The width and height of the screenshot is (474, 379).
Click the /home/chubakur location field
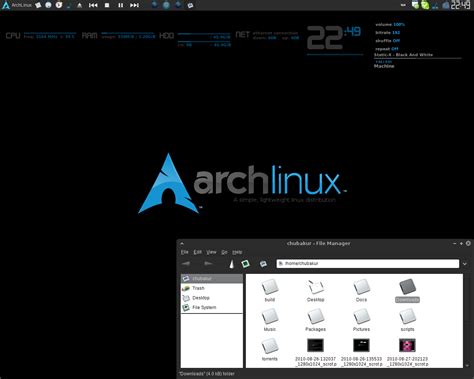click(368, 264)
